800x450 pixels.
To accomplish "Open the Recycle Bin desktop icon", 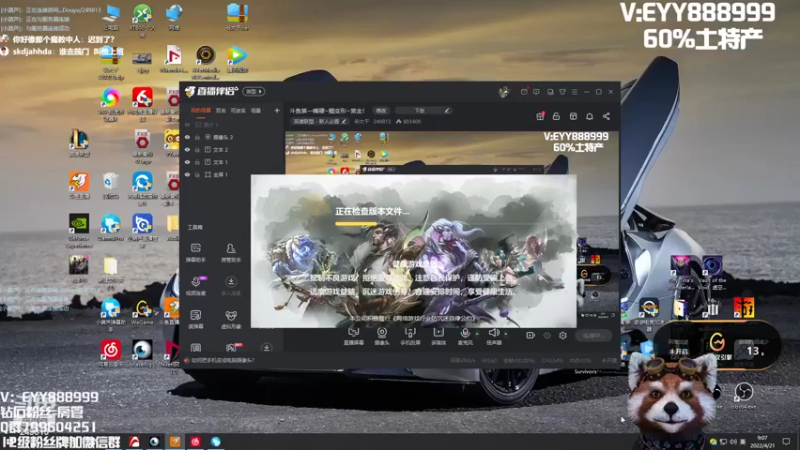I will pyautogui.click(x=110, y=186).
